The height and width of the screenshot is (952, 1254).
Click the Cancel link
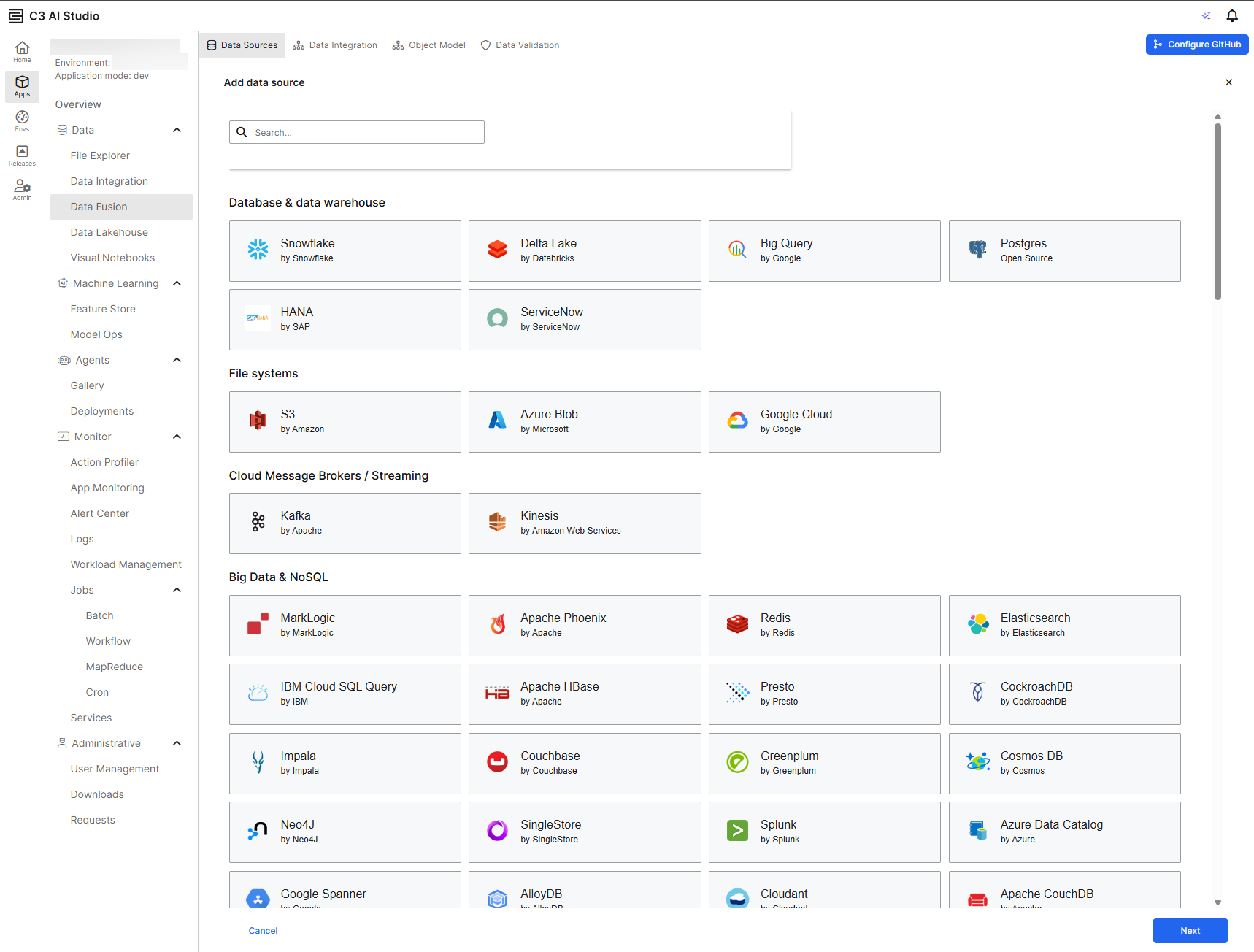[x=263, y=930]
